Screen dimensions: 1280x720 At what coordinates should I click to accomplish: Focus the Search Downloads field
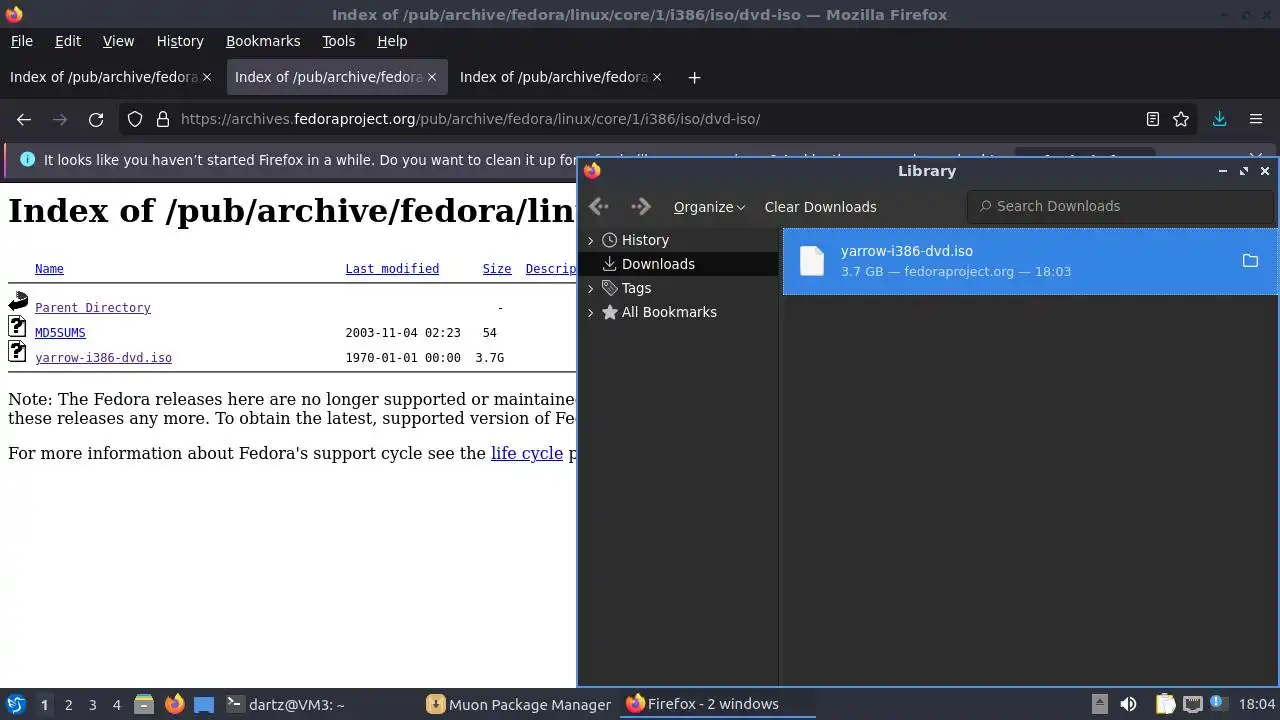1120,206
